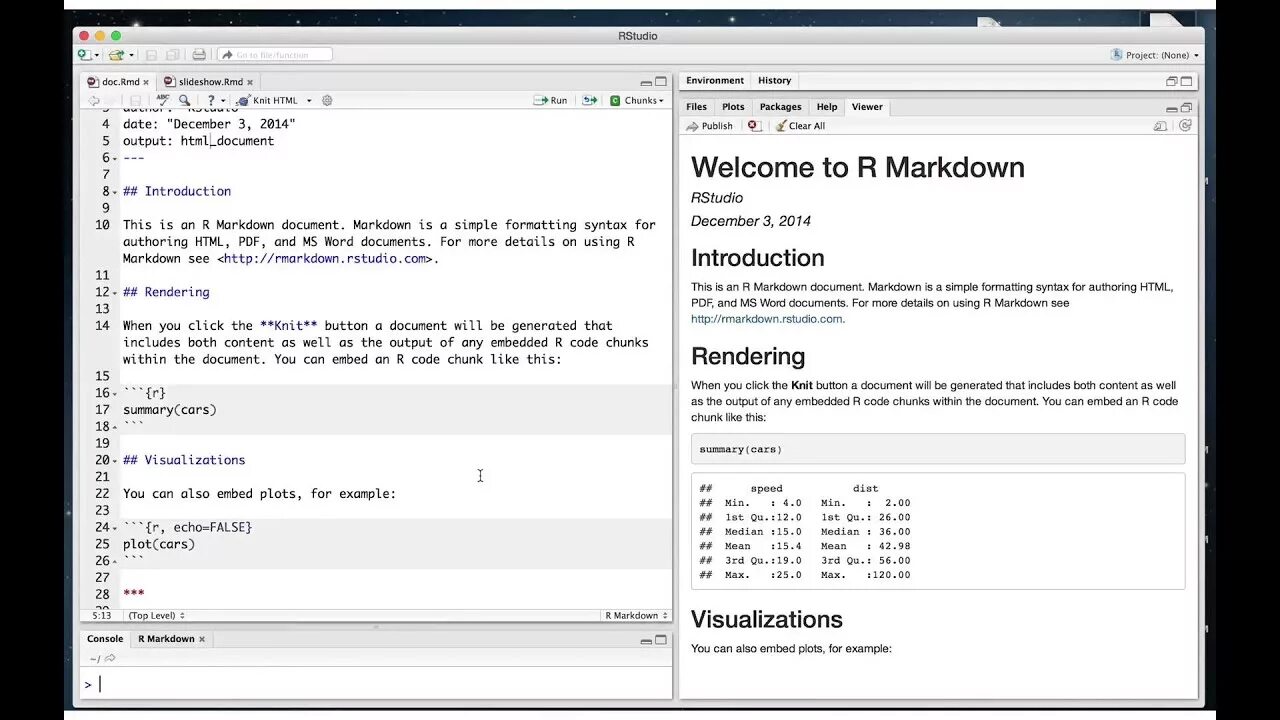1280x720 pixels.
Task: Switch to the History tab
Action: [774, 80]
